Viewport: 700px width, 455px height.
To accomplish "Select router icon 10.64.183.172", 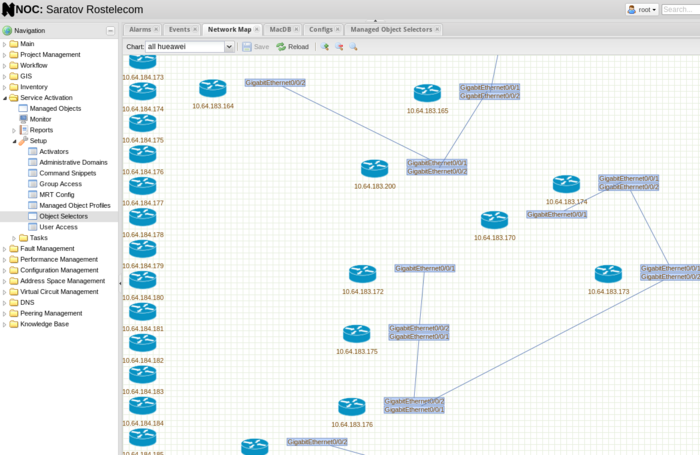I will pos(362,274).
